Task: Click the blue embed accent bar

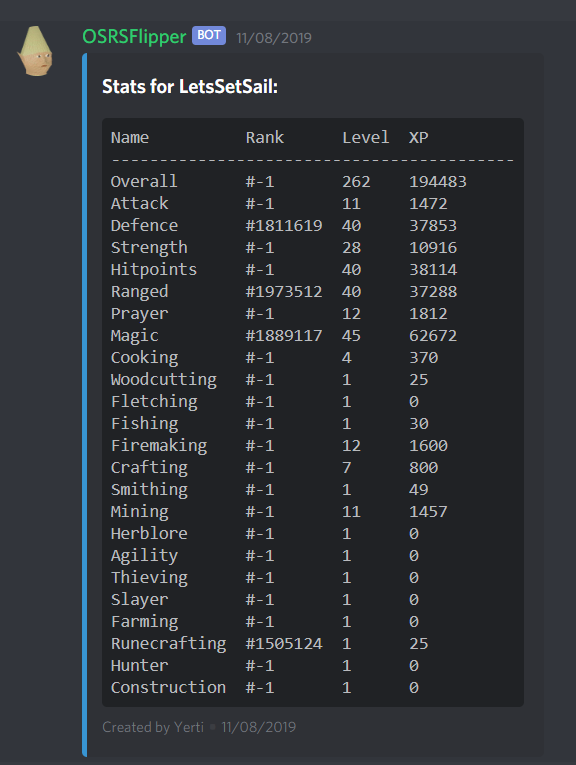Action: pos(84,405)
